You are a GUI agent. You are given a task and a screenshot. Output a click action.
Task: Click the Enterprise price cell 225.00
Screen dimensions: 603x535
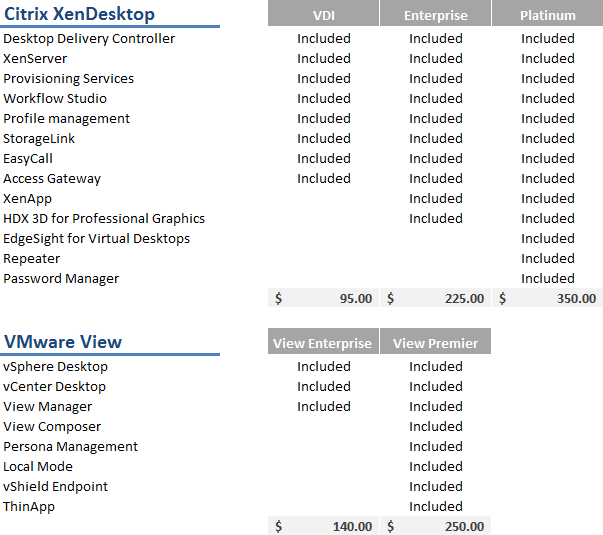pos(435,298)
